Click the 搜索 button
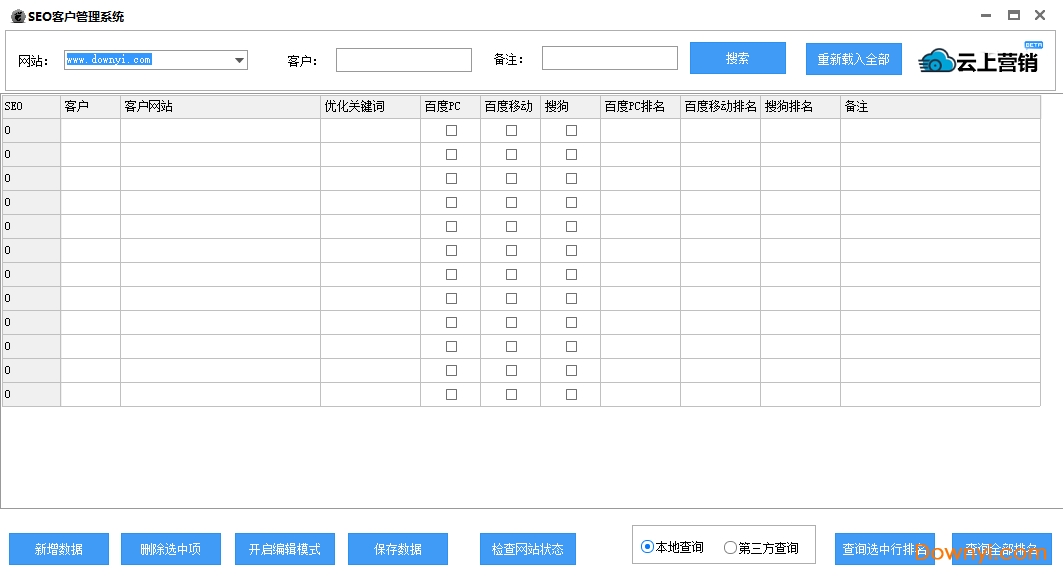The image size is (1063, 576). point(737,58)
